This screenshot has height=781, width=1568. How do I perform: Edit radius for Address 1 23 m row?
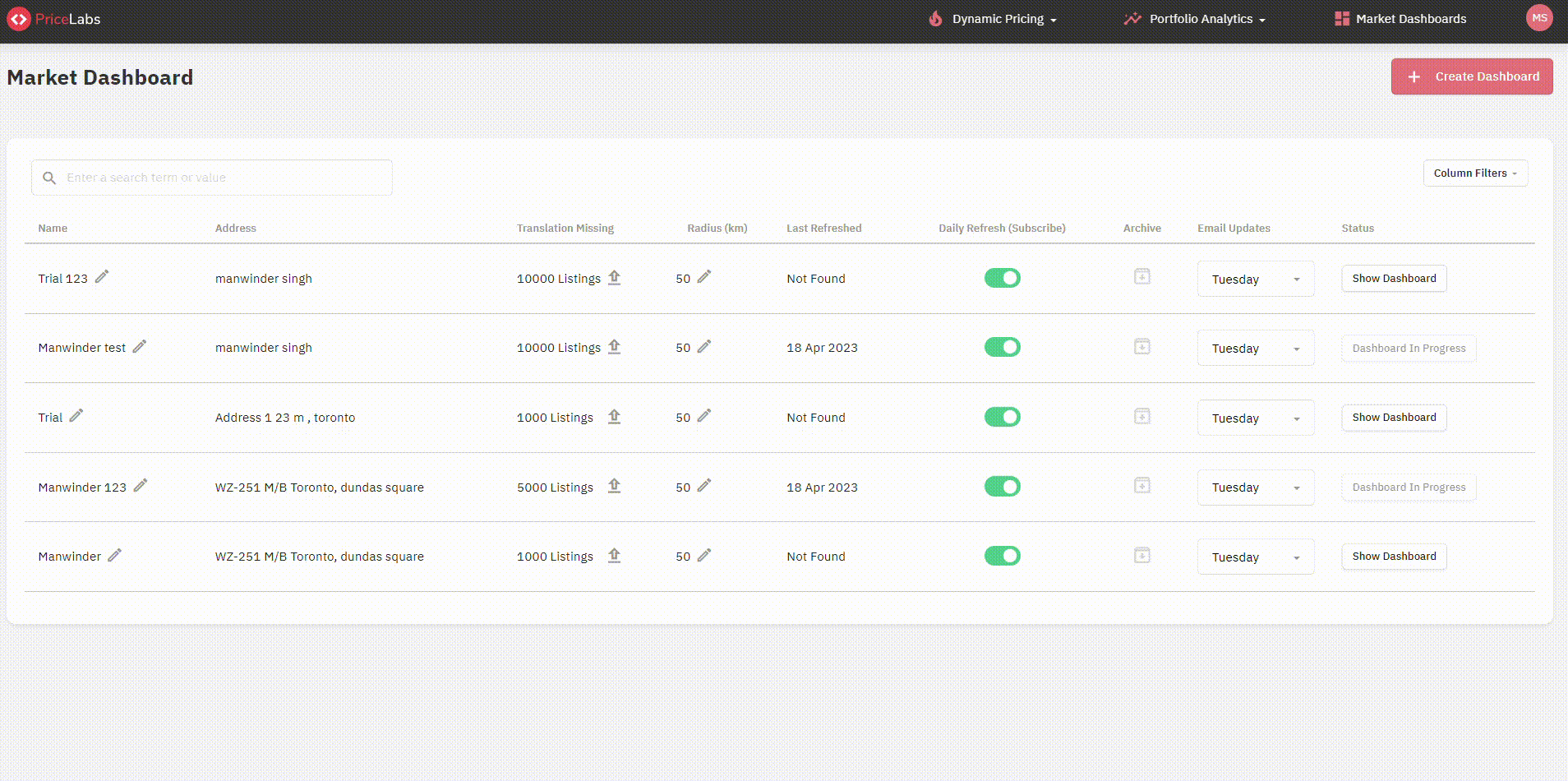[704, 416]
